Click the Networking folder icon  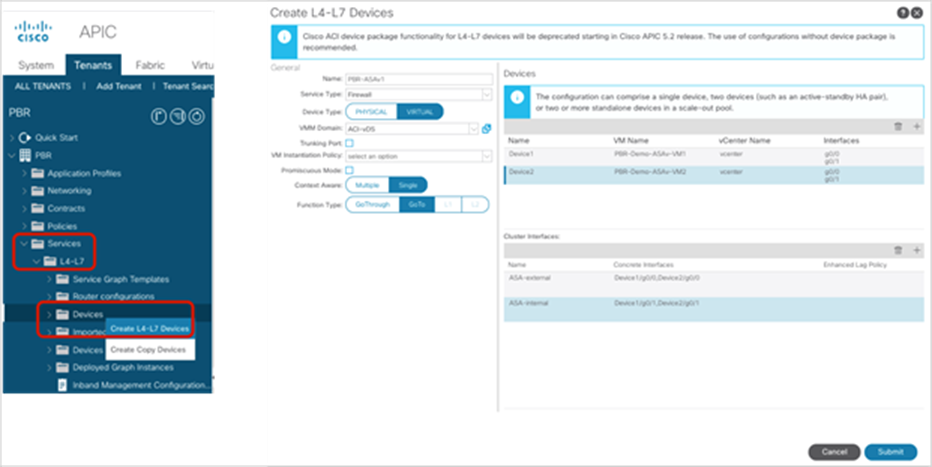click(37, 191)
